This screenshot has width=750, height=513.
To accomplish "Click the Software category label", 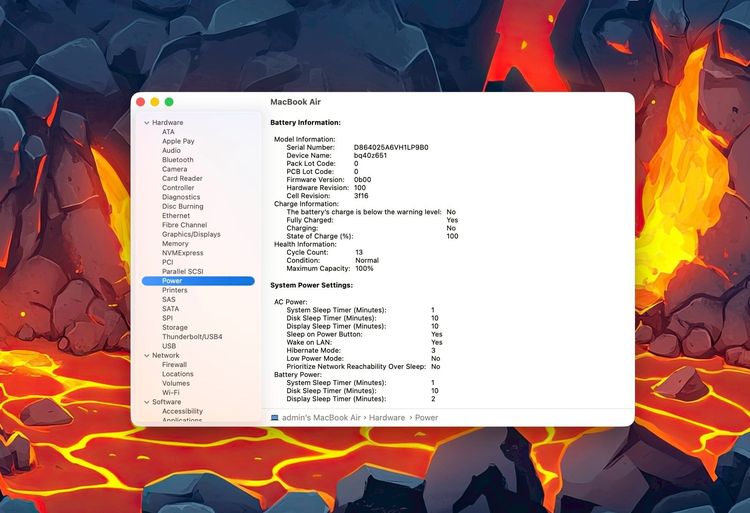I will pos(166,402).
